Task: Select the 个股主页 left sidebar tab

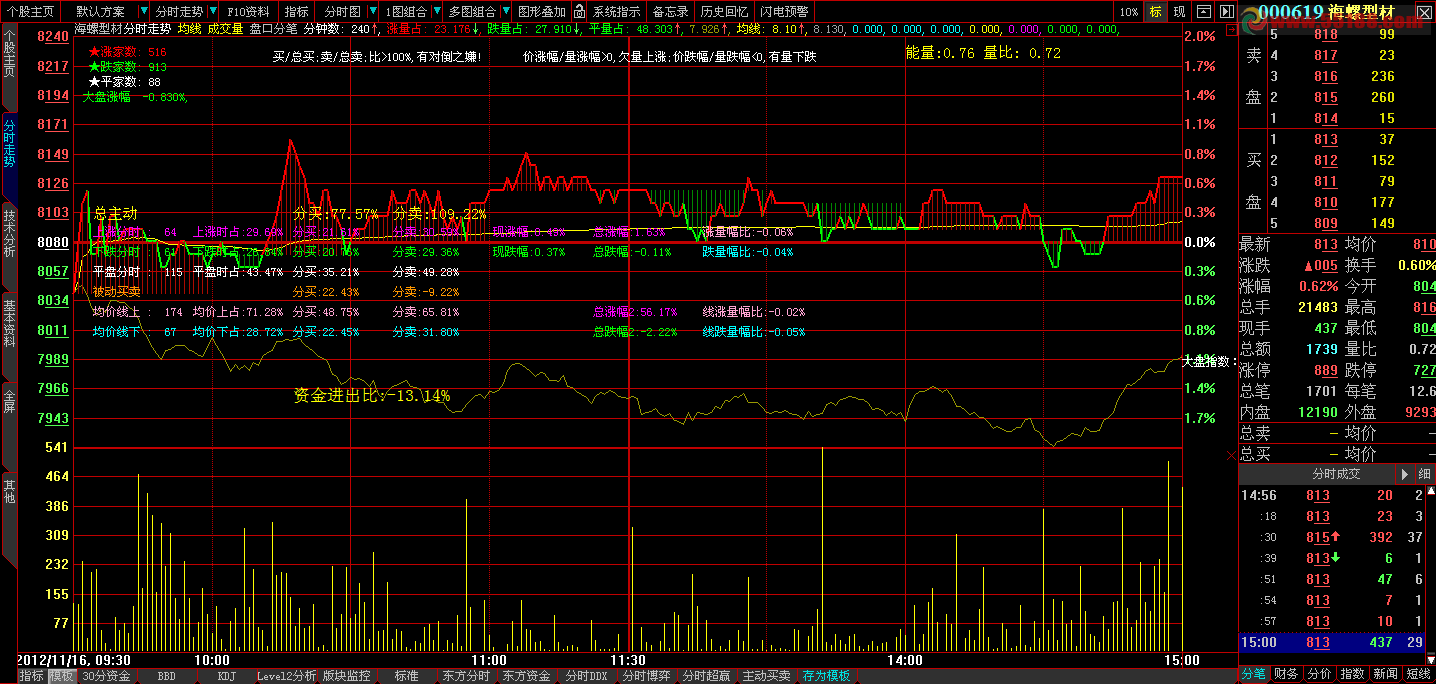Action: click(x=9, y=66)
